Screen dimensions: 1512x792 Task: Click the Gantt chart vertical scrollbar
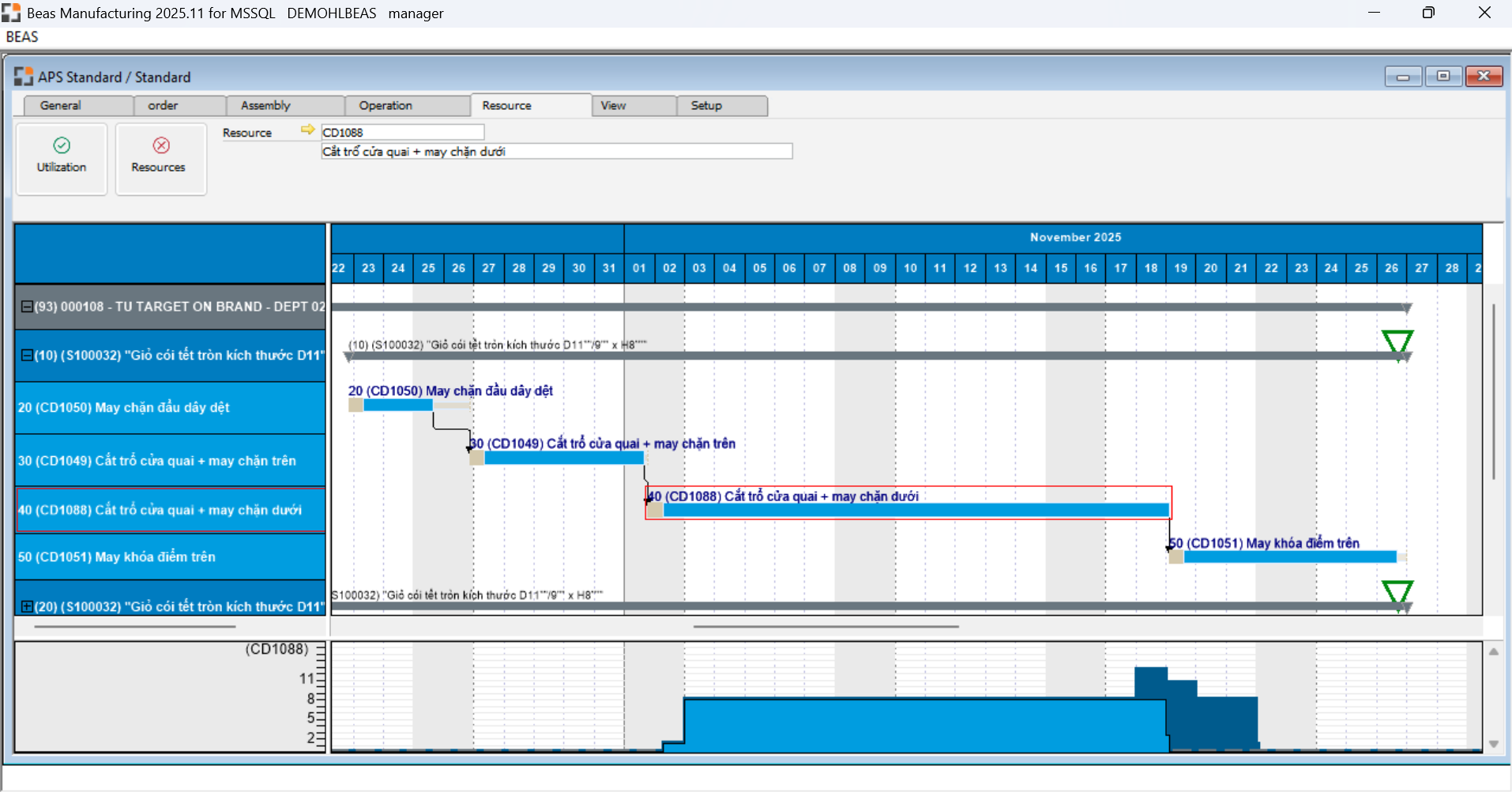coord(1493,391)
